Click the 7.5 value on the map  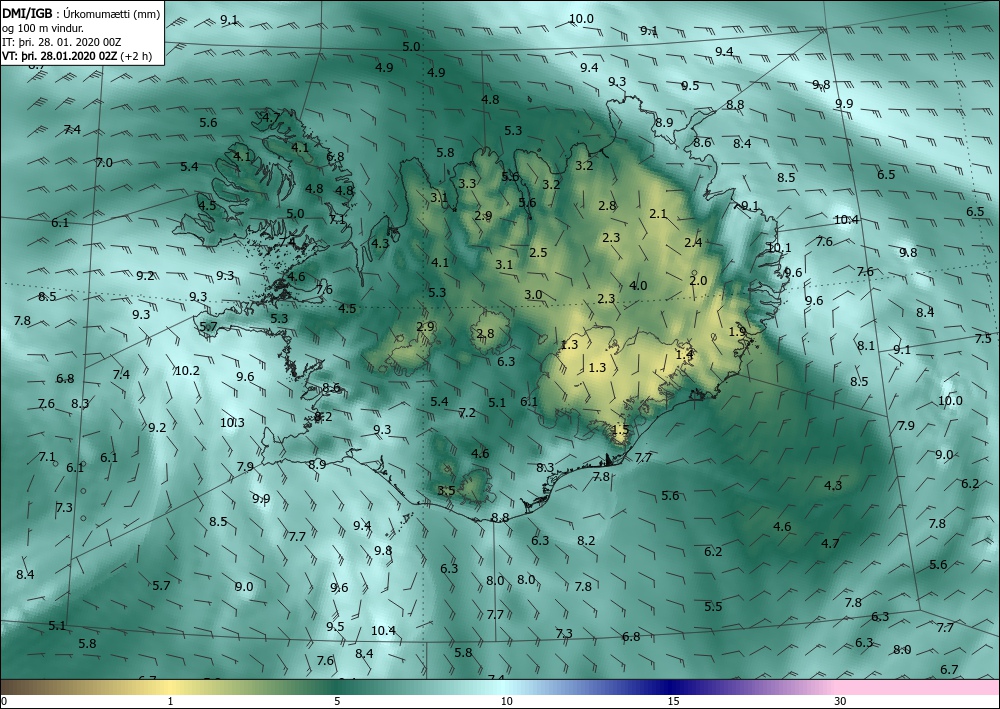coord(983,339)
